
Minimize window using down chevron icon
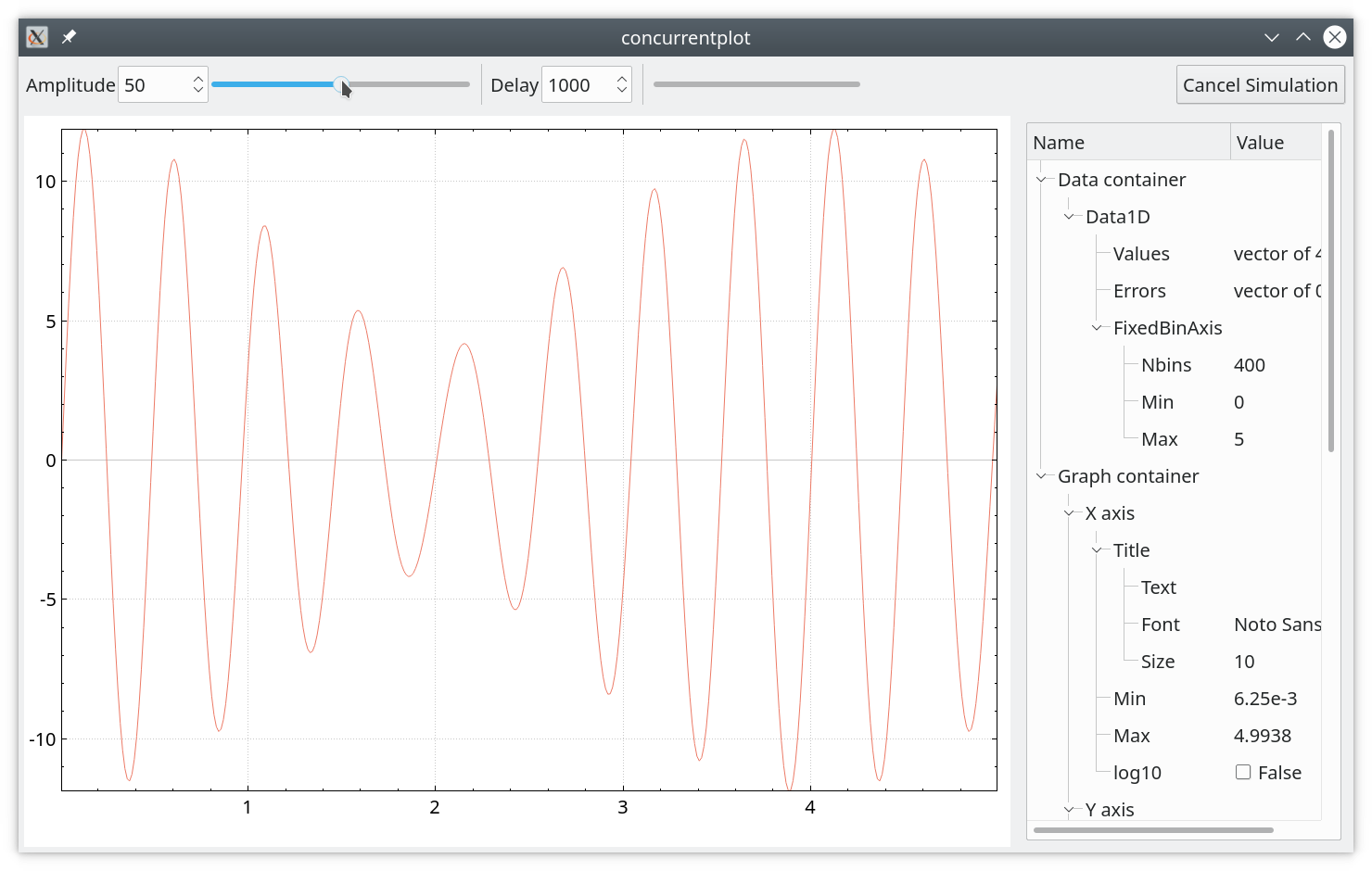pyautogui.click(x=1272, y=37)
